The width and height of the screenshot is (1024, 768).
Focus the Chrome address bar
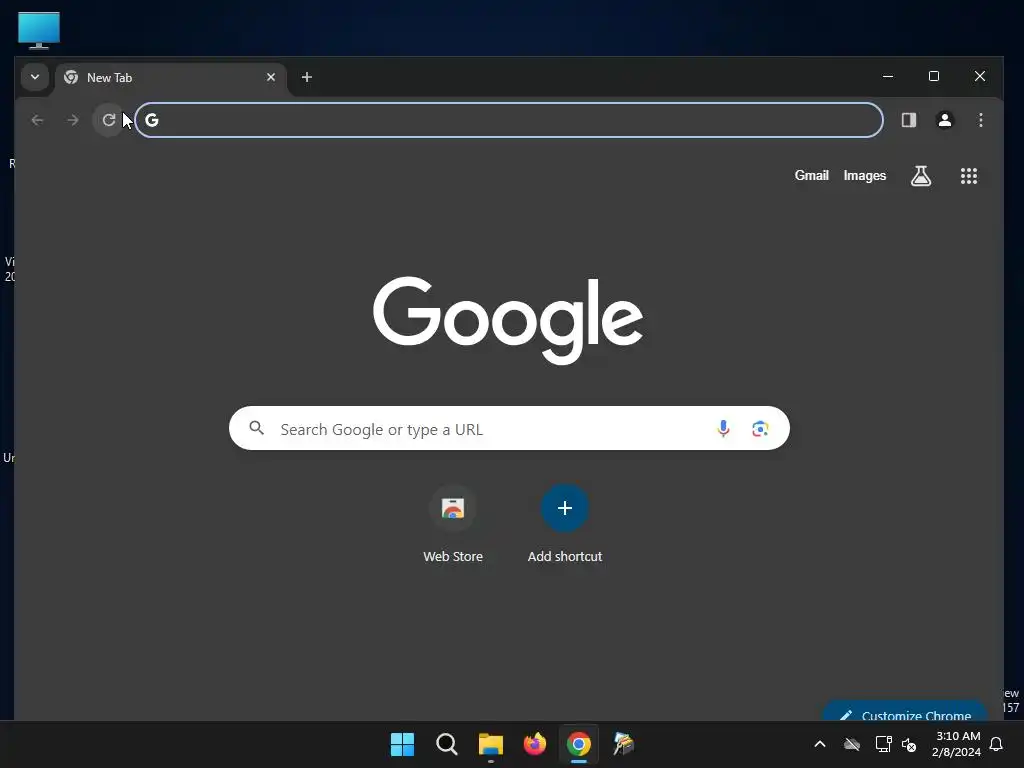[509, 120]
